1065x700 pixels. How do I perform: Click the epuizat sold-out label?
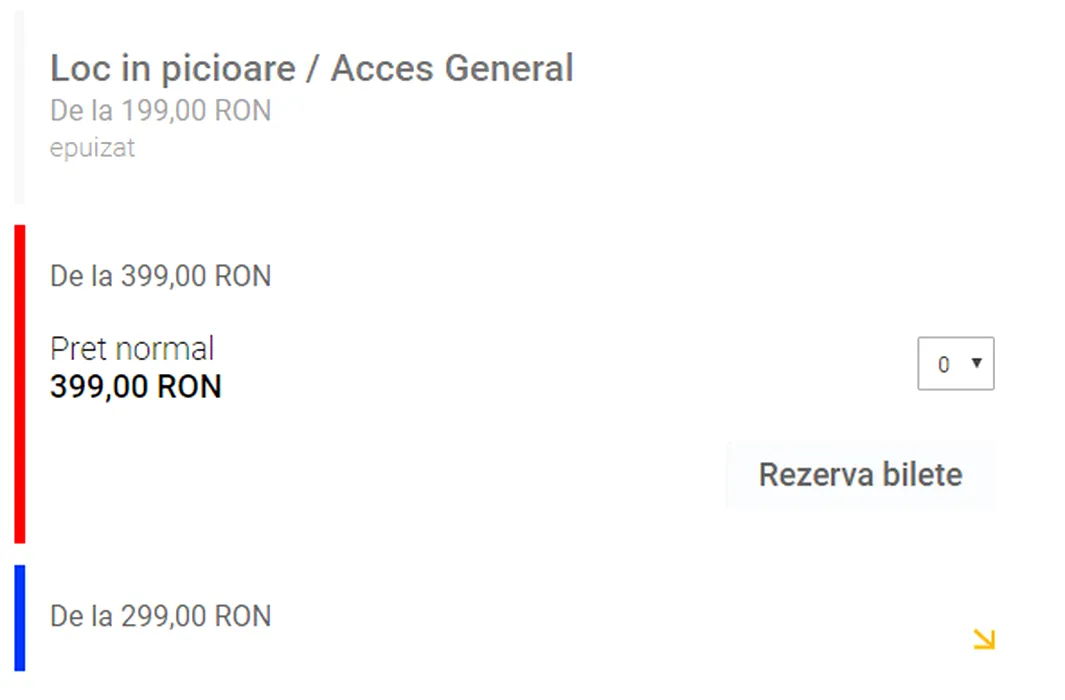[x=92, y=148]
